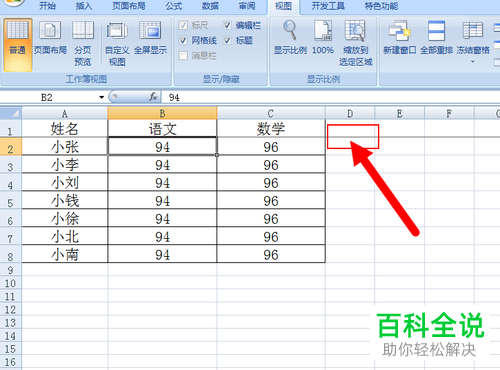Select row 8 header
The image size is (500, 370).
[x=11, y=255]
